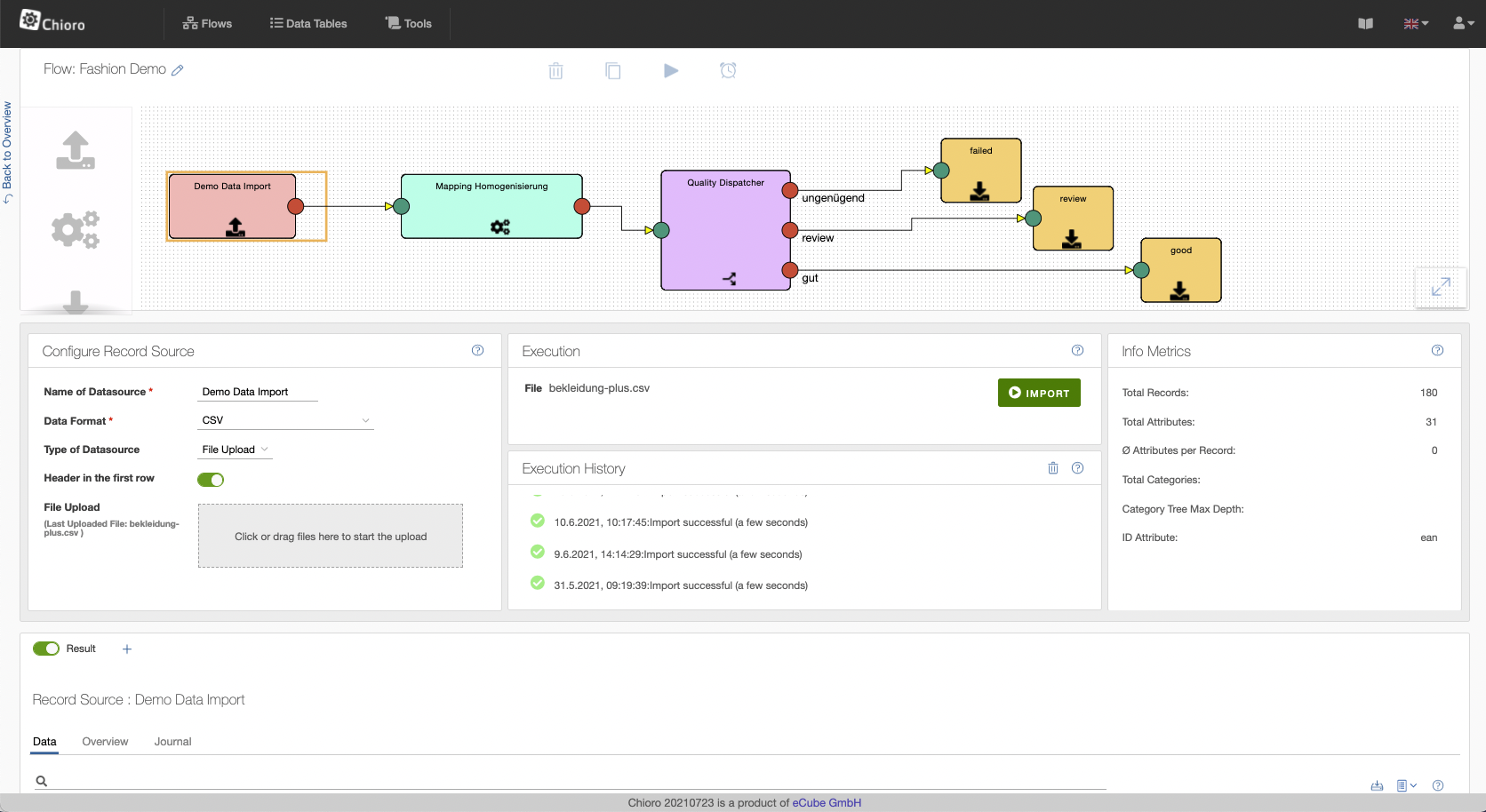
Task: Switch to the Overview tab
Action: click(105, 742)
